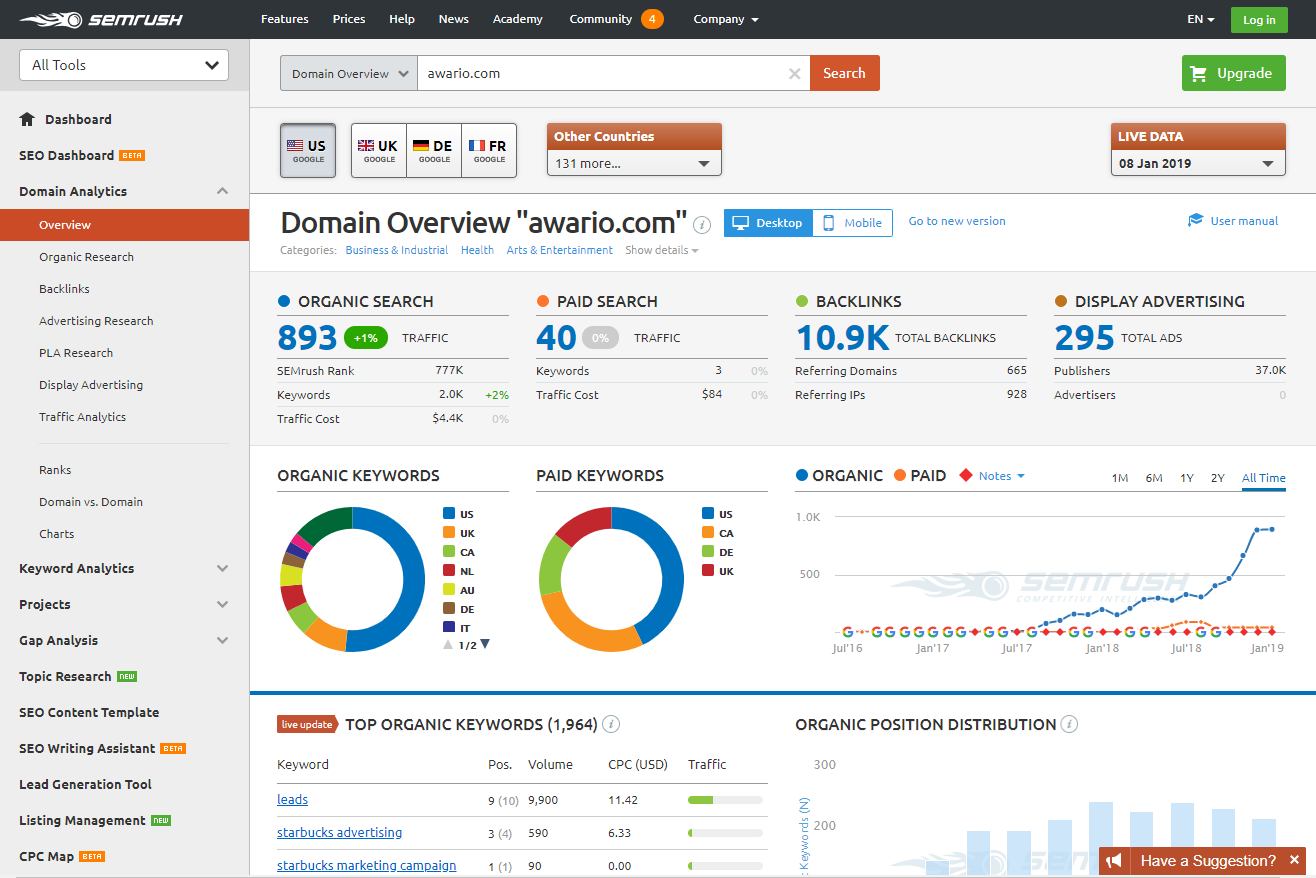Click the Log in button
The width and height of the screenshot is (1316, 878).
[1259, 20]
